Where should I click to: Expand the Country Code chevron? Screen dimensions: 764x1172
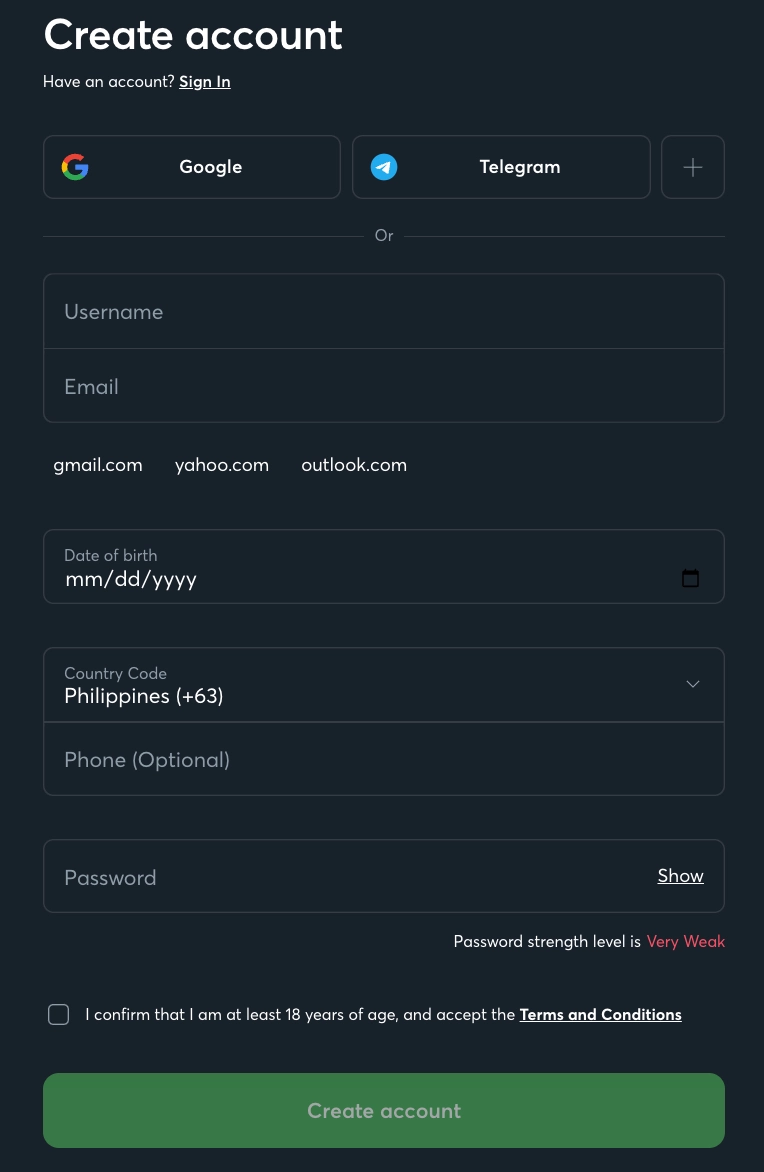693,684
